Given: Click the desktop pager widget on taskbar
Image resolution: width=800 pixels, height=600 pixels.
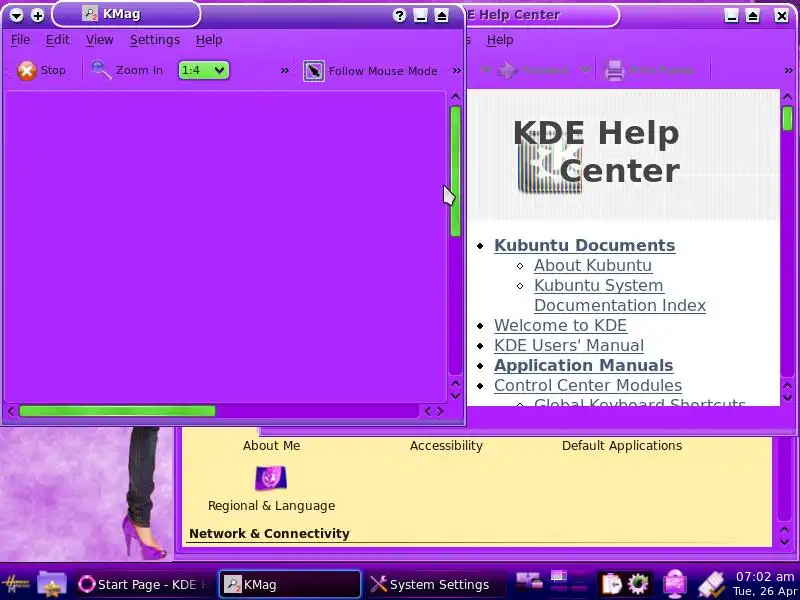Looking at the screenshot, I should click(570, 584).
